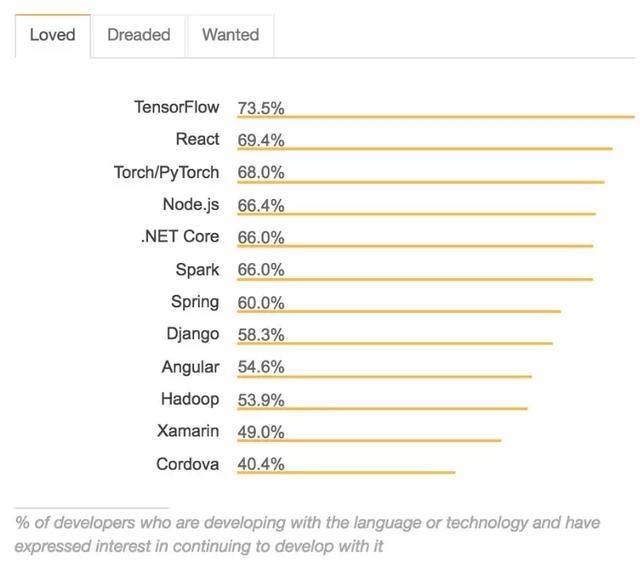Click the Django label

(193, 334)
